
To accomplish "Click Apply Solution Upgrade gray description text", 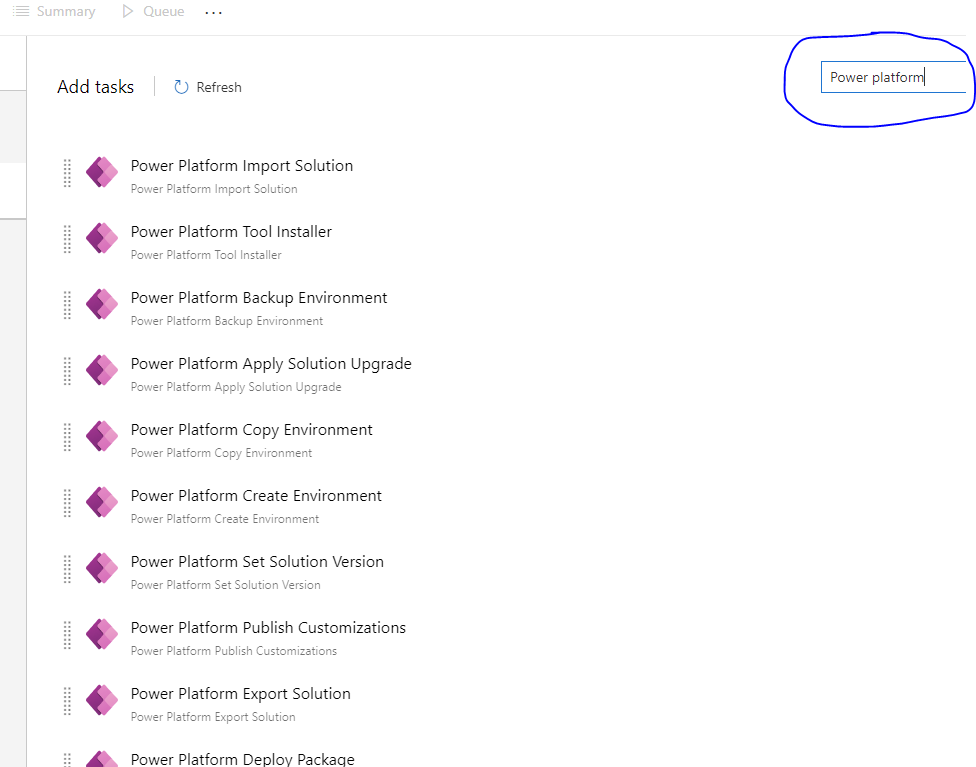I will point(236,387).
